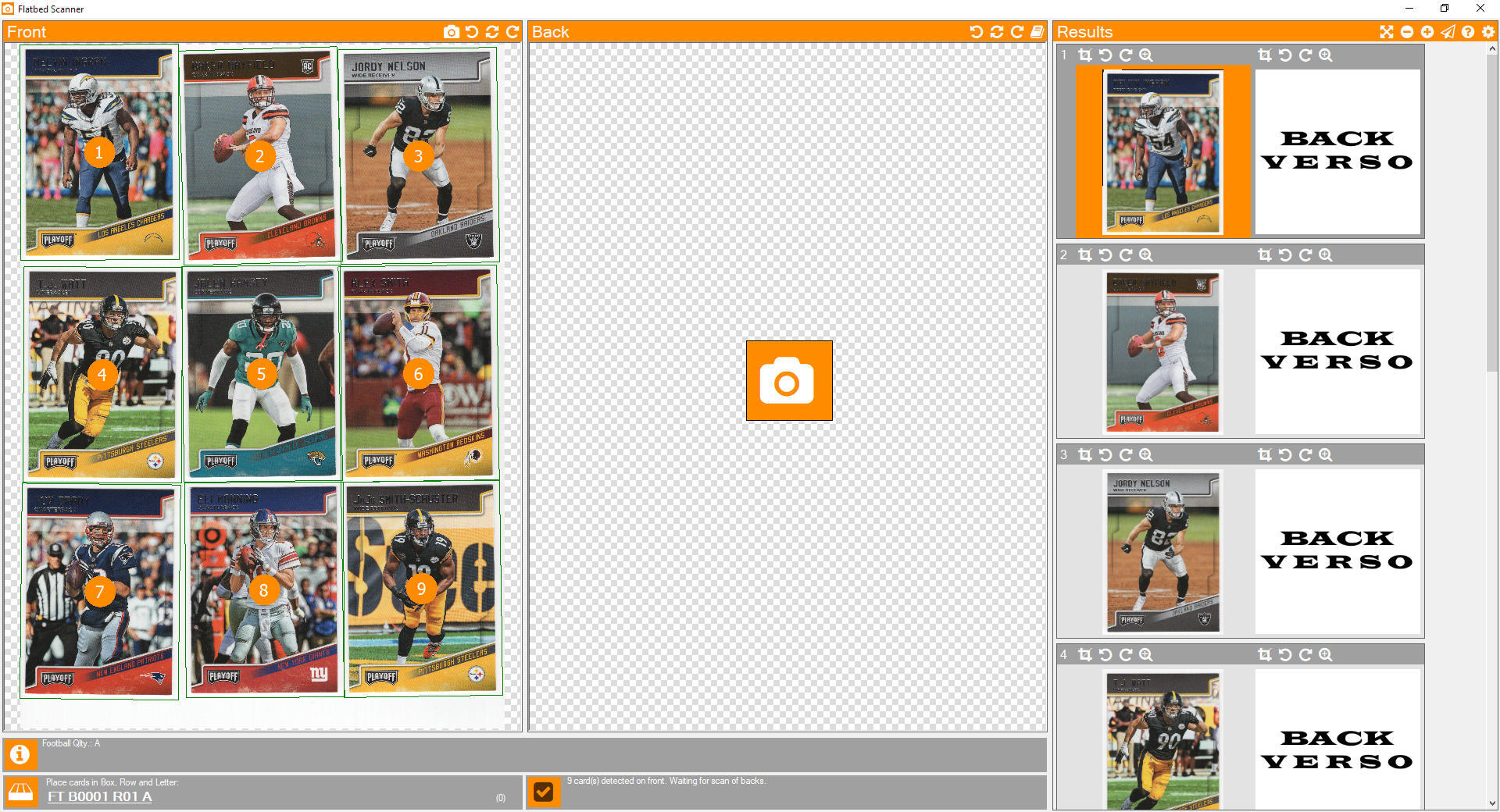Click result 3 Jordy Nelson thumbnail
1500x812 pixels.
[1162, 551]
